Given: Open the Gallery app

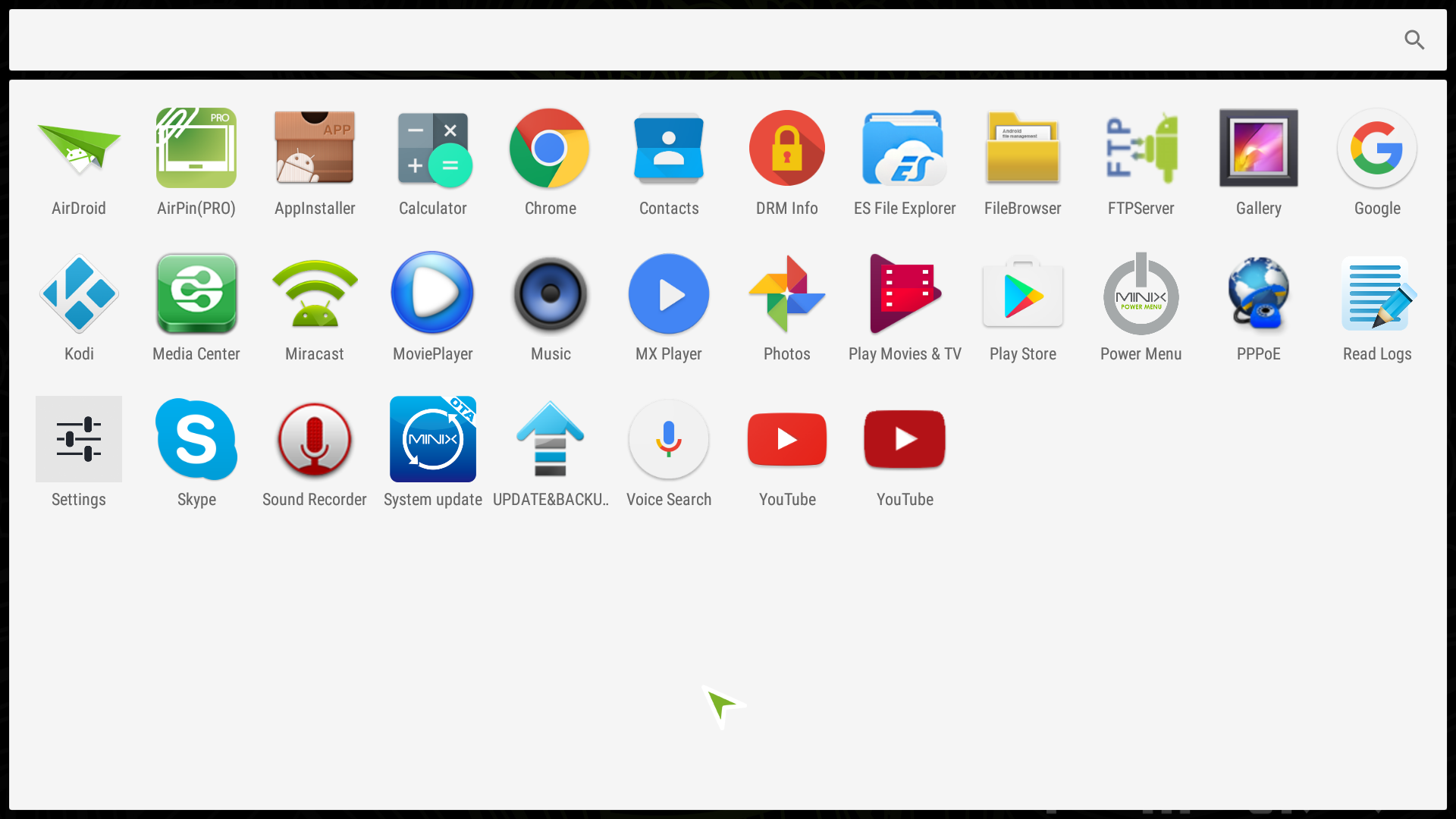Looking at the screenshot, I should click(x=1259, y=149).
